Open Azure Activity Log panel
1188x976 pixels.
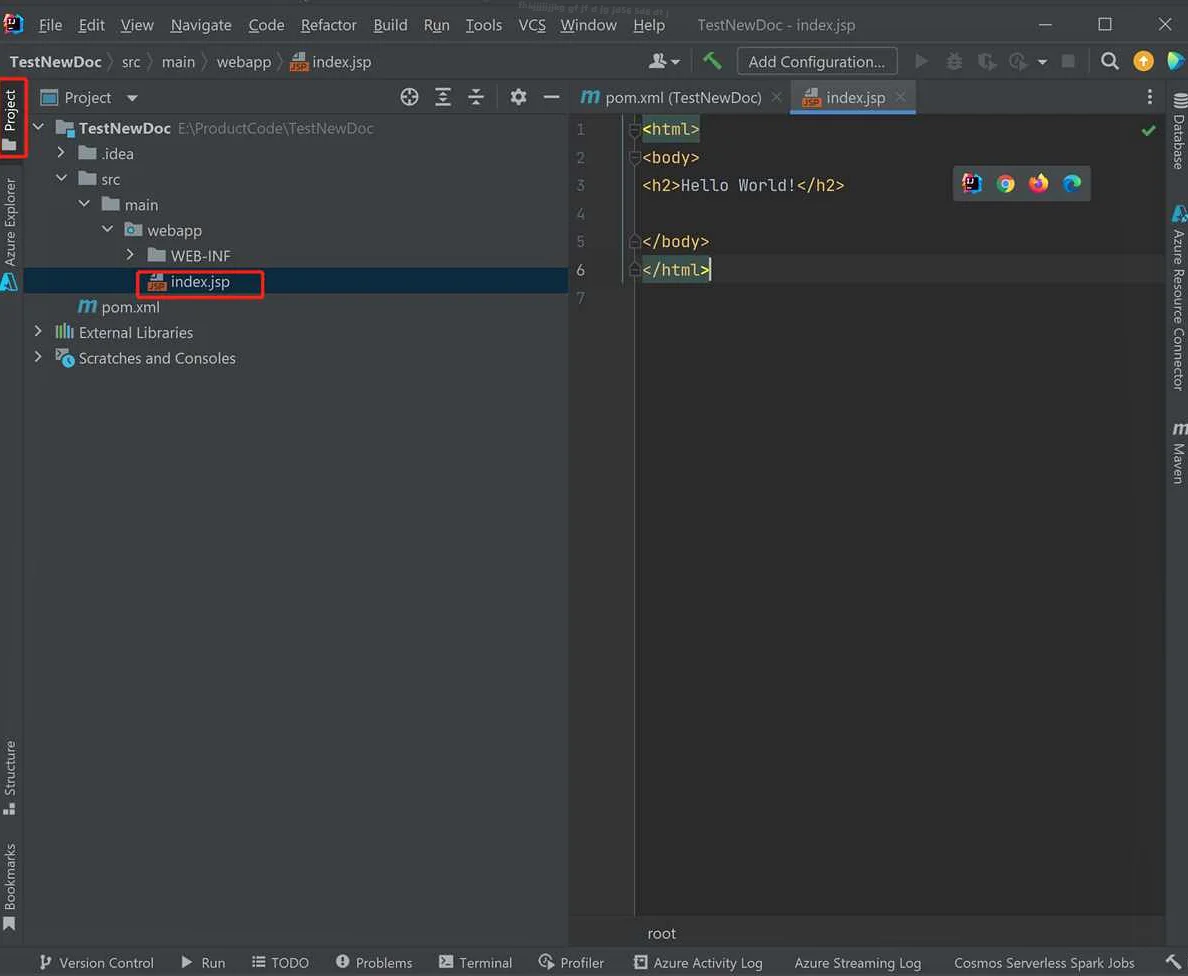[x=698, y=962]
